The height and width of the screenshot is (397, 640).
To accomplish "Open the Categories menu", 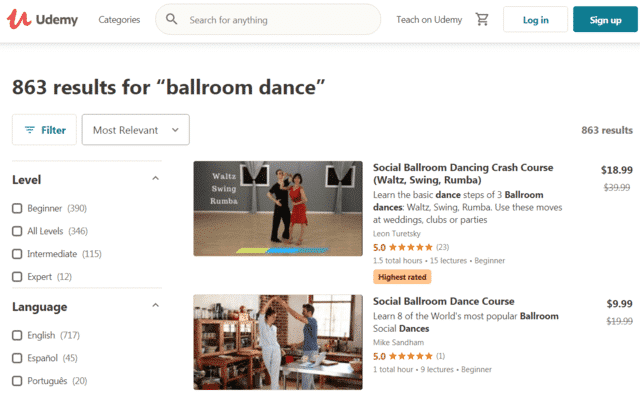I will pyautogui.click(x=119, y=20).
